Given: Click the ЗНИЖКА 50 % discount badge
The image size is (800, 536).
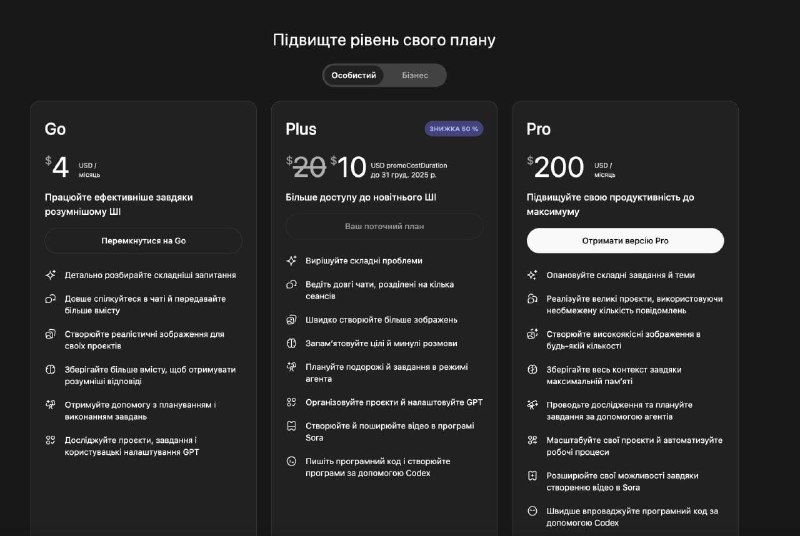Looking at the screenshot, I should 454,129.
